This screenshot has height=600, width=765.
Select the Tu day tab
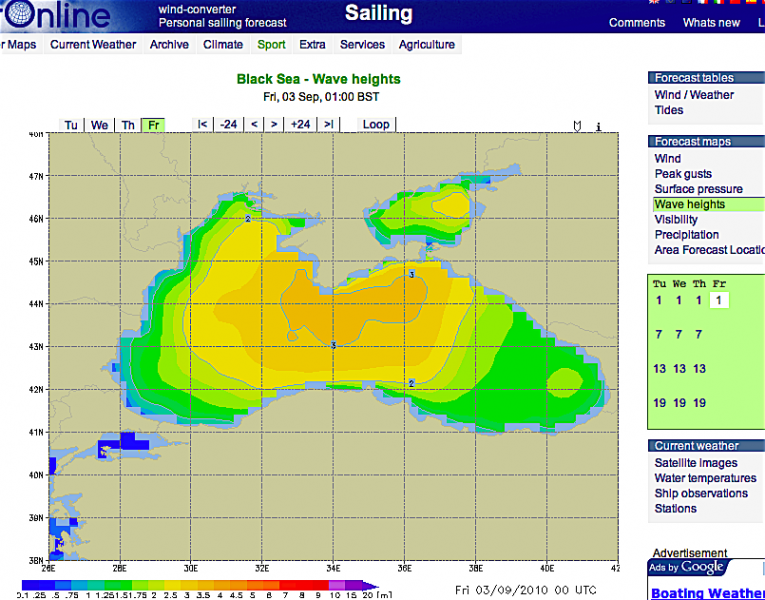click(72, 125)
